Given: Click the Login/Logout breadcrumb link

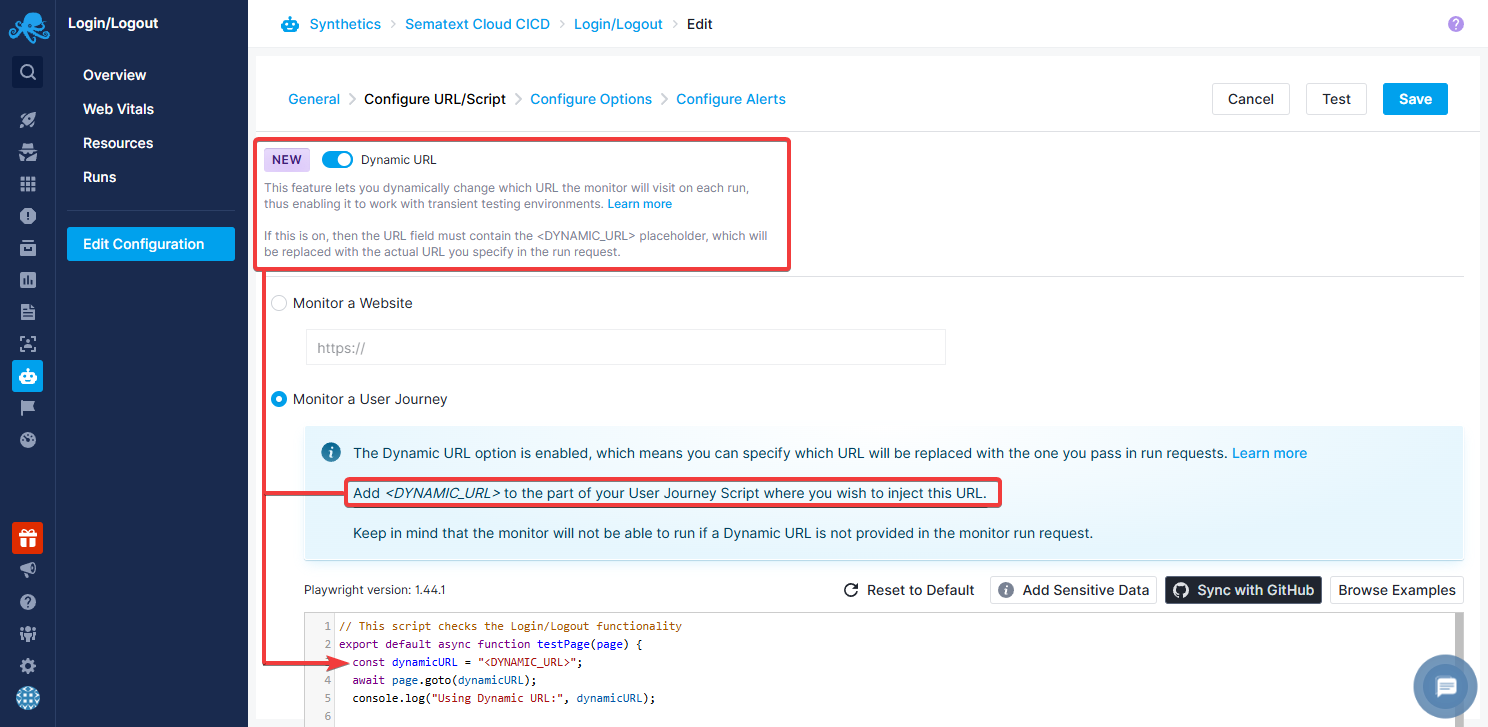Looking at the screenshot, I should (618, 24).
